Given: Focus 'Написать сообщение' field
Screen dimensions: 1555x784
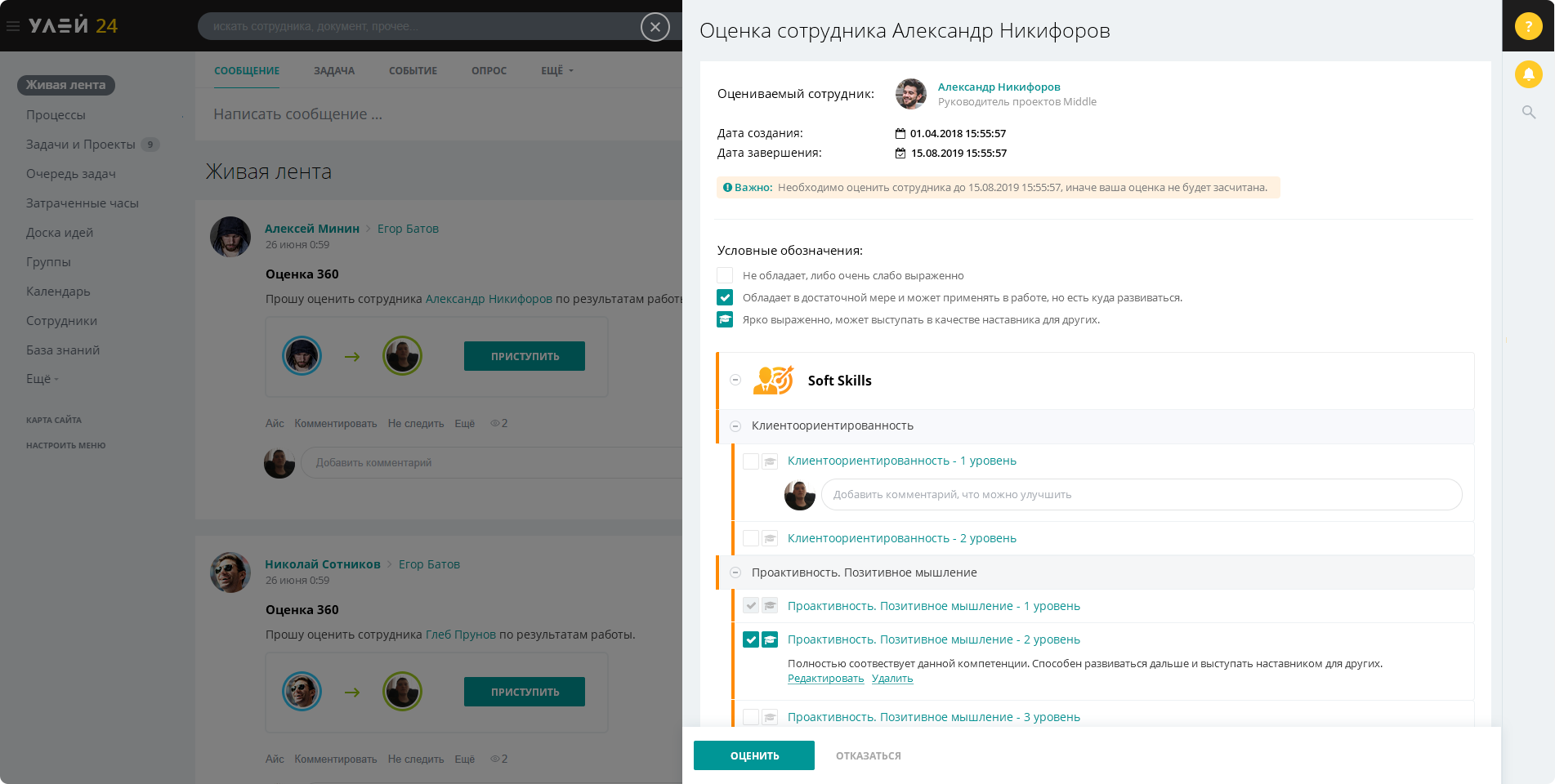Looking at the screenshot, I should coord(439,114).
